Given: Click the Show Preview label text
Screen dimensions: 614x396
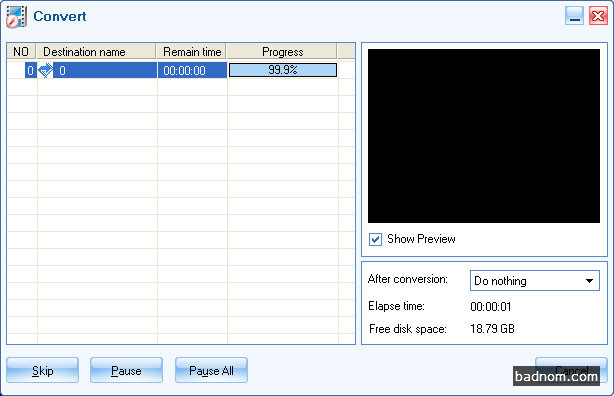Looking at the screenshot, I should 421,239.
